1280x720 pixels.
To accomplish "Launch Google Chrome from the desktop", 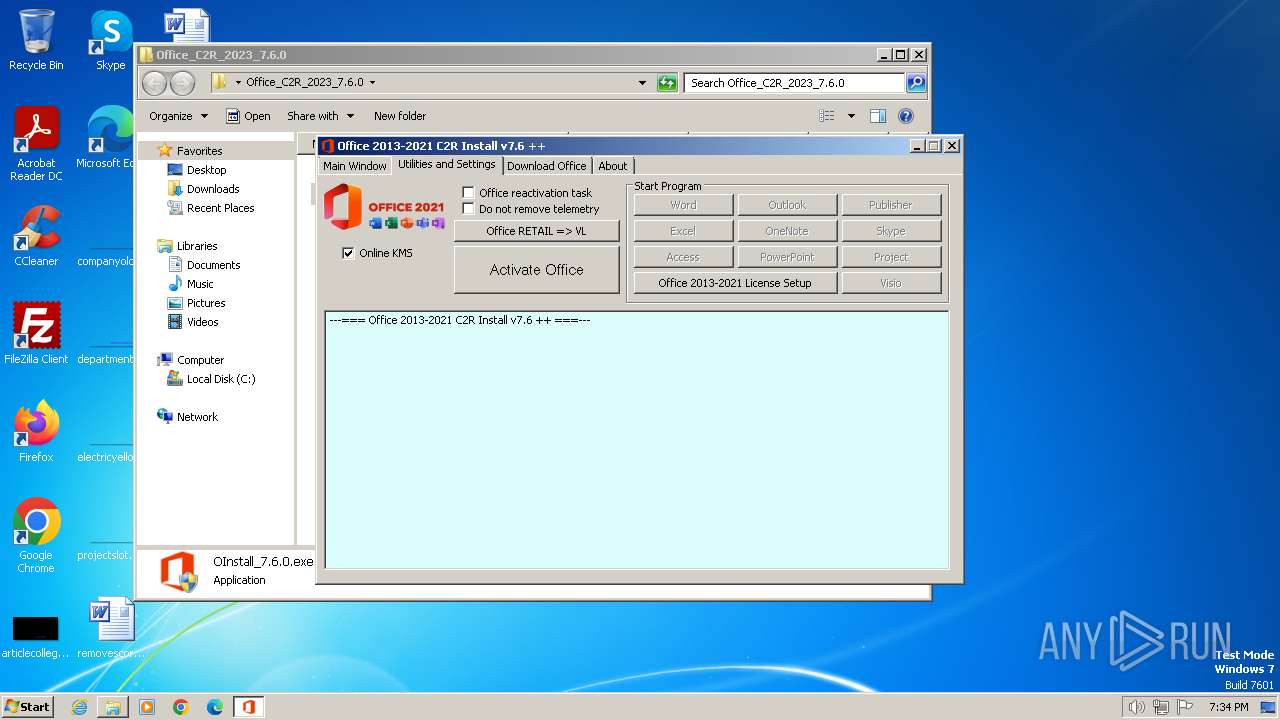I will (x=36, y=535).
